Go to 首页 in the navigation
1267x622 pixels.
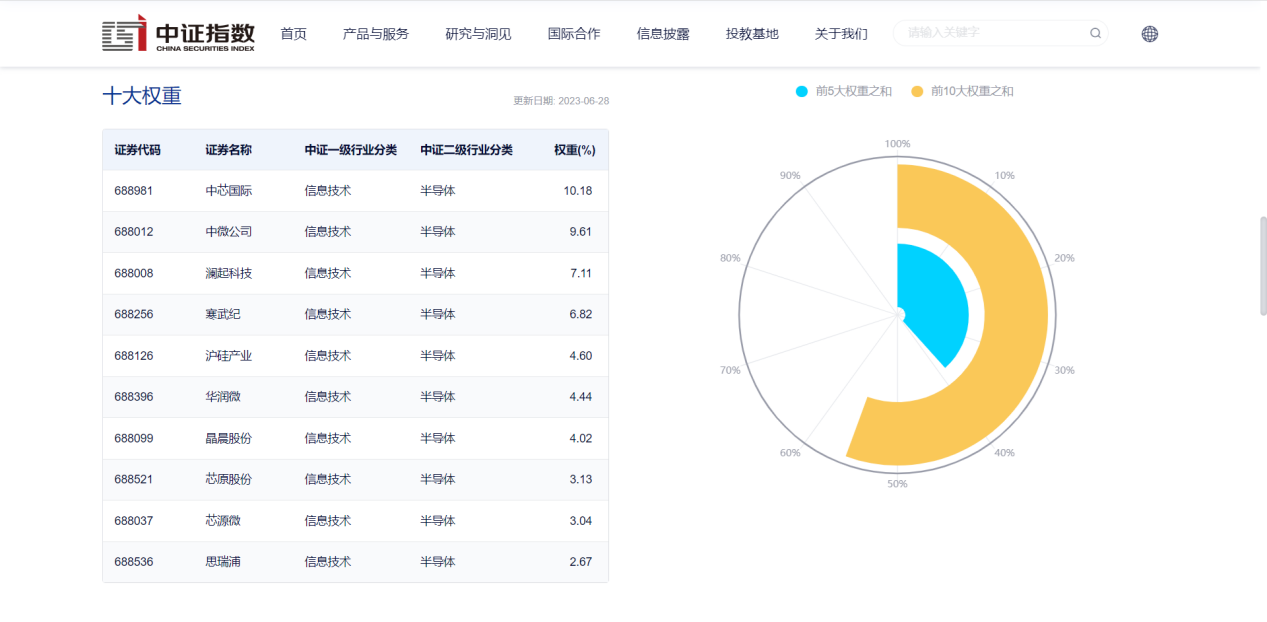pos(293,34)
